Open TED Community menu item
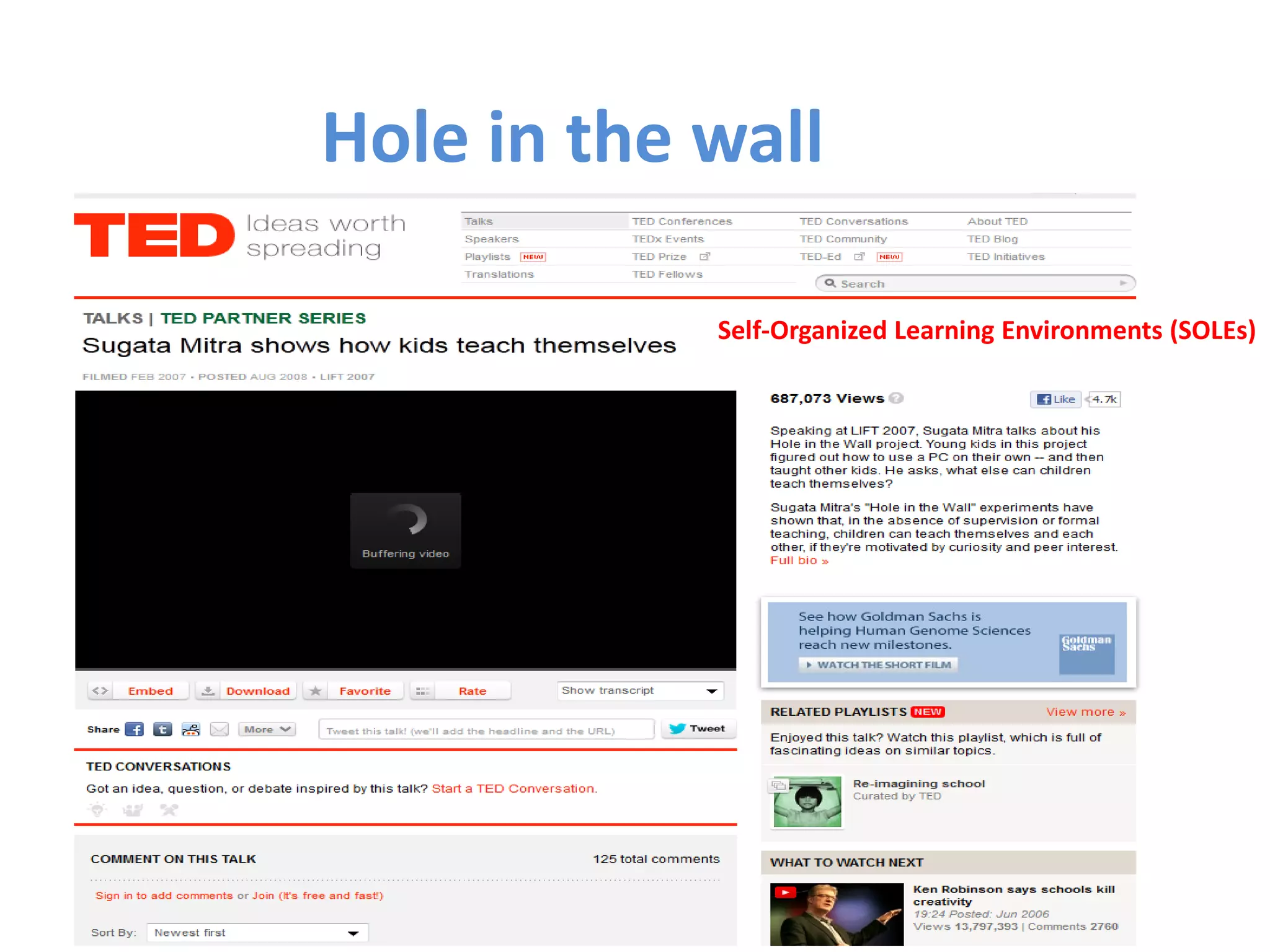Viewport: 1270px width, 952px height. [843, 239]
